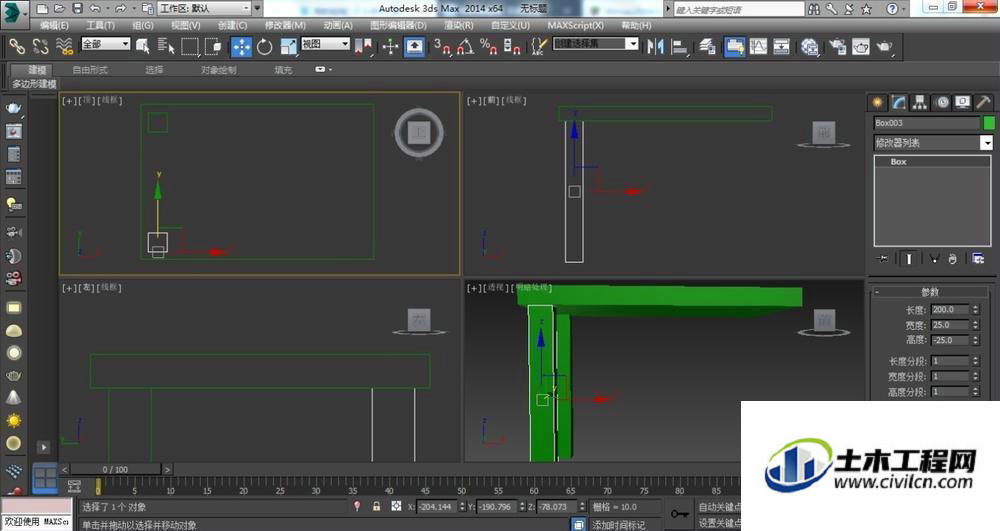Viewport: 1000px width, 531px height.
Task: Open the MAXScript(X) menu
Action: 576,25
